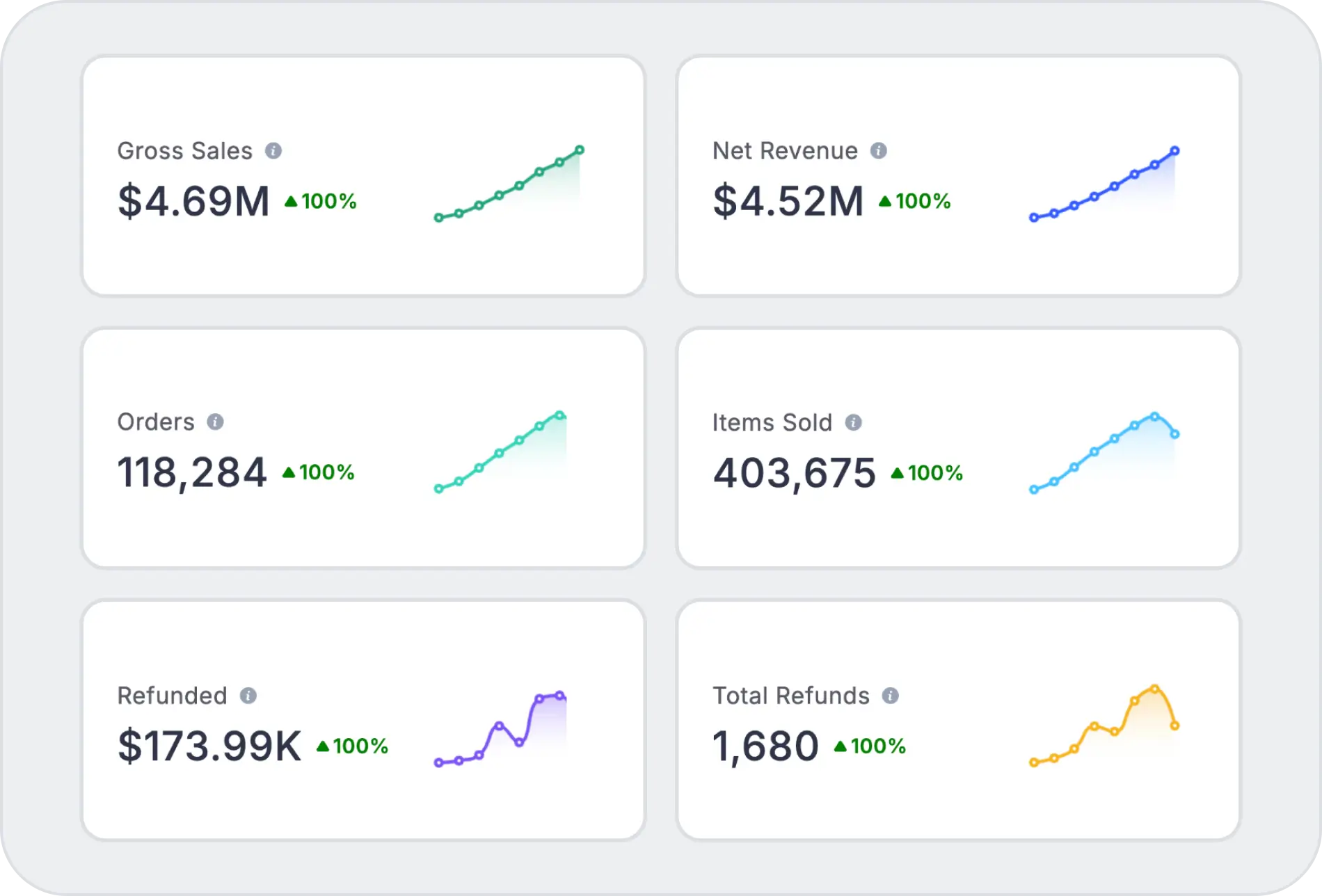Screen dimensions: 1322x896
Task: Click the Orders teal sparkline chart
Action: tap(501, 452)
